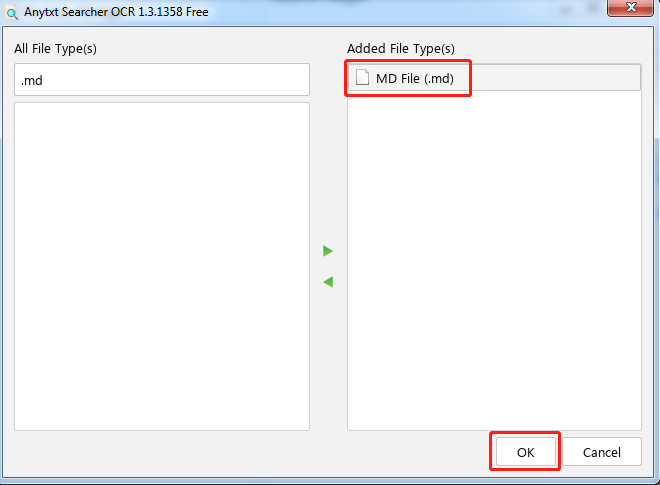Click the green right arrow to add type
Viewport: 660px width, 485px height.
click(328, 251)
